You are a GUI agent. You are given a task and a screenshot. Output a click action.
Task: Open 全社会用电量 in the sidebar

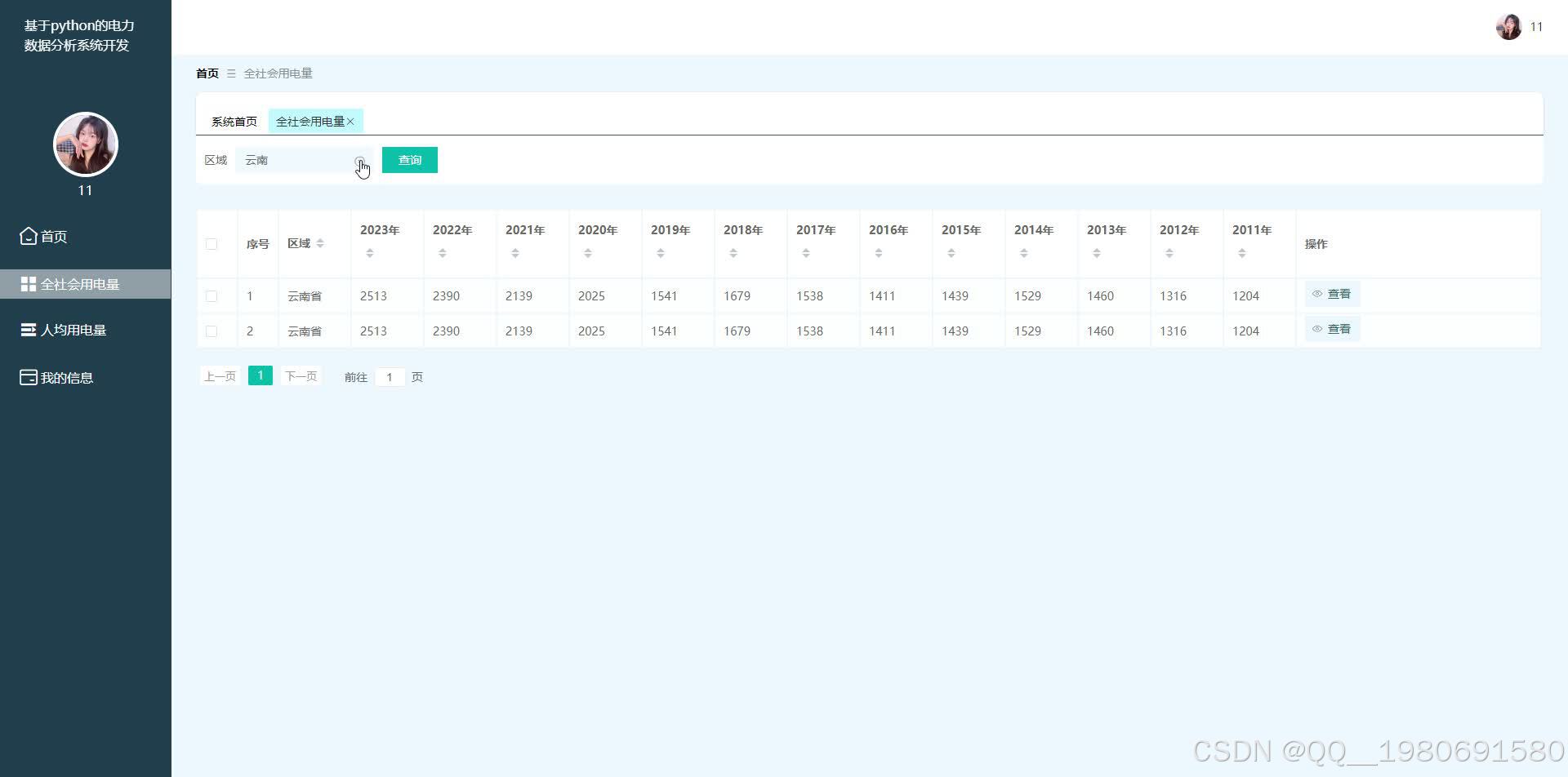point(86,284)
